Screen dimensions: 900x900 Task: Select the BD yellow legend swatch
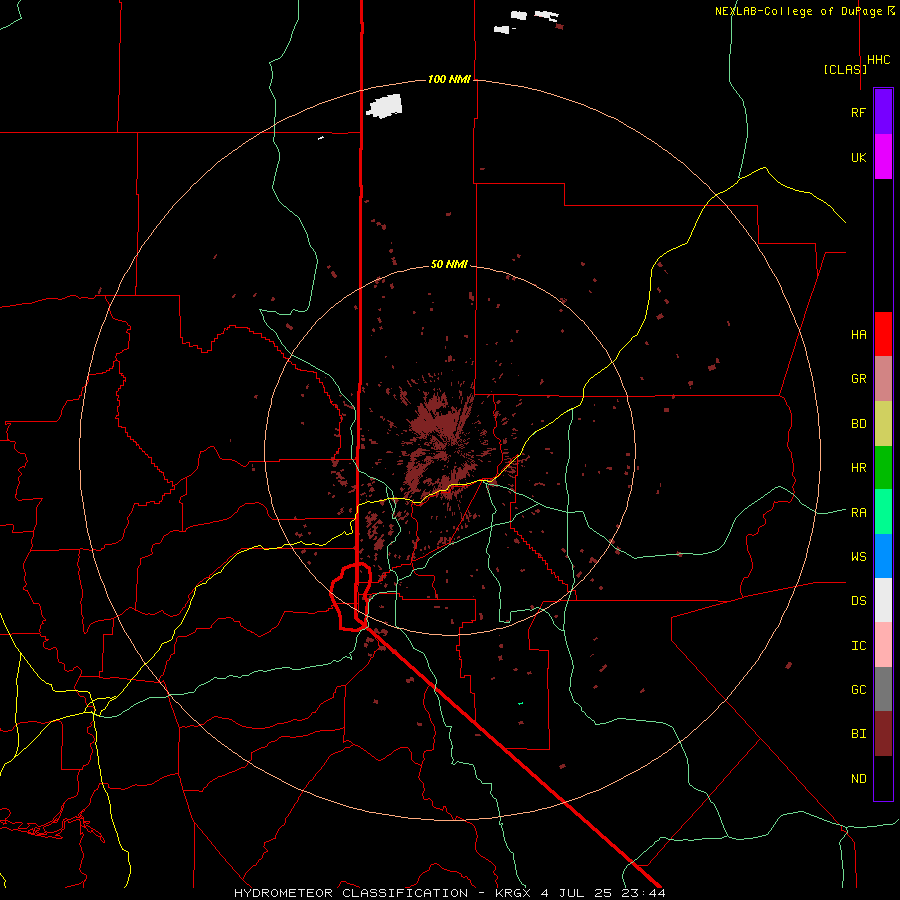point(883,423)
